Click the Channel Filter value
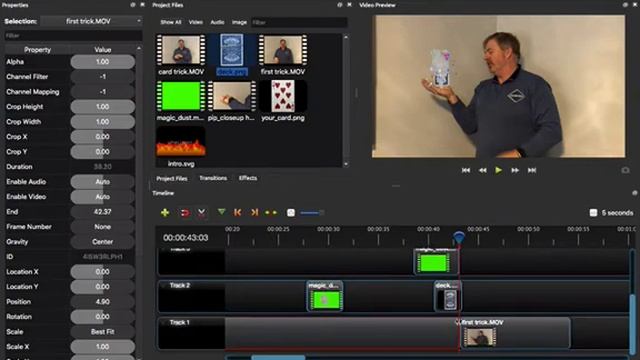 [x=102, y=77]
